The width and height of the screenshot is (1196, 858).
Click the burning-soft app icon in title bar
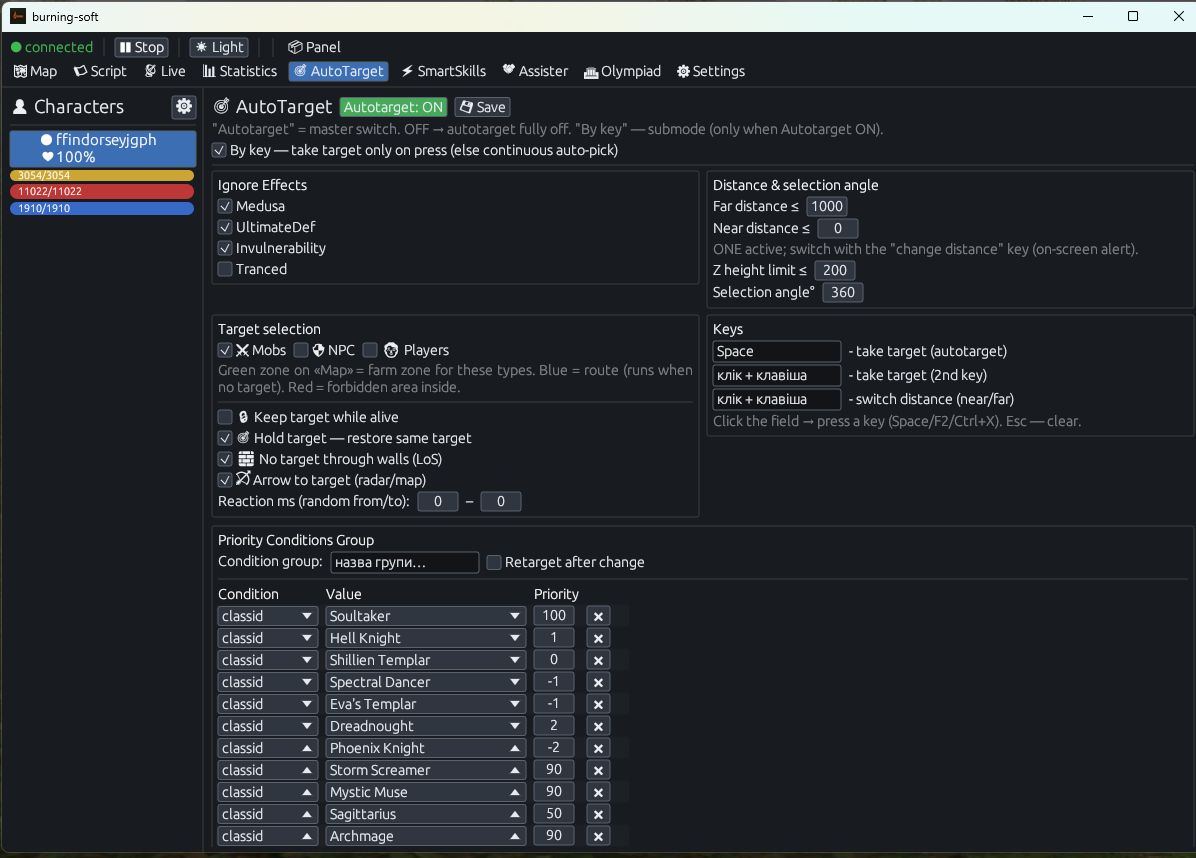point(18,16)
